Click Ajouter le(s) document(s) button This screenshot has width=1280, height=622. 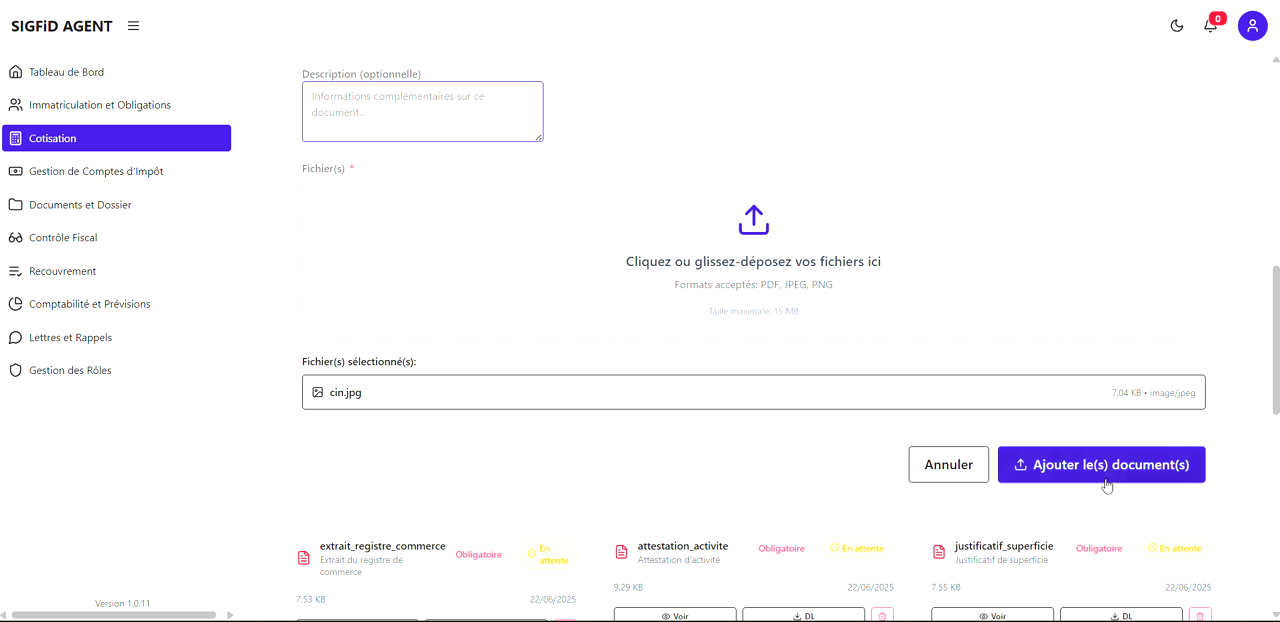click(x=1101, y=465)
